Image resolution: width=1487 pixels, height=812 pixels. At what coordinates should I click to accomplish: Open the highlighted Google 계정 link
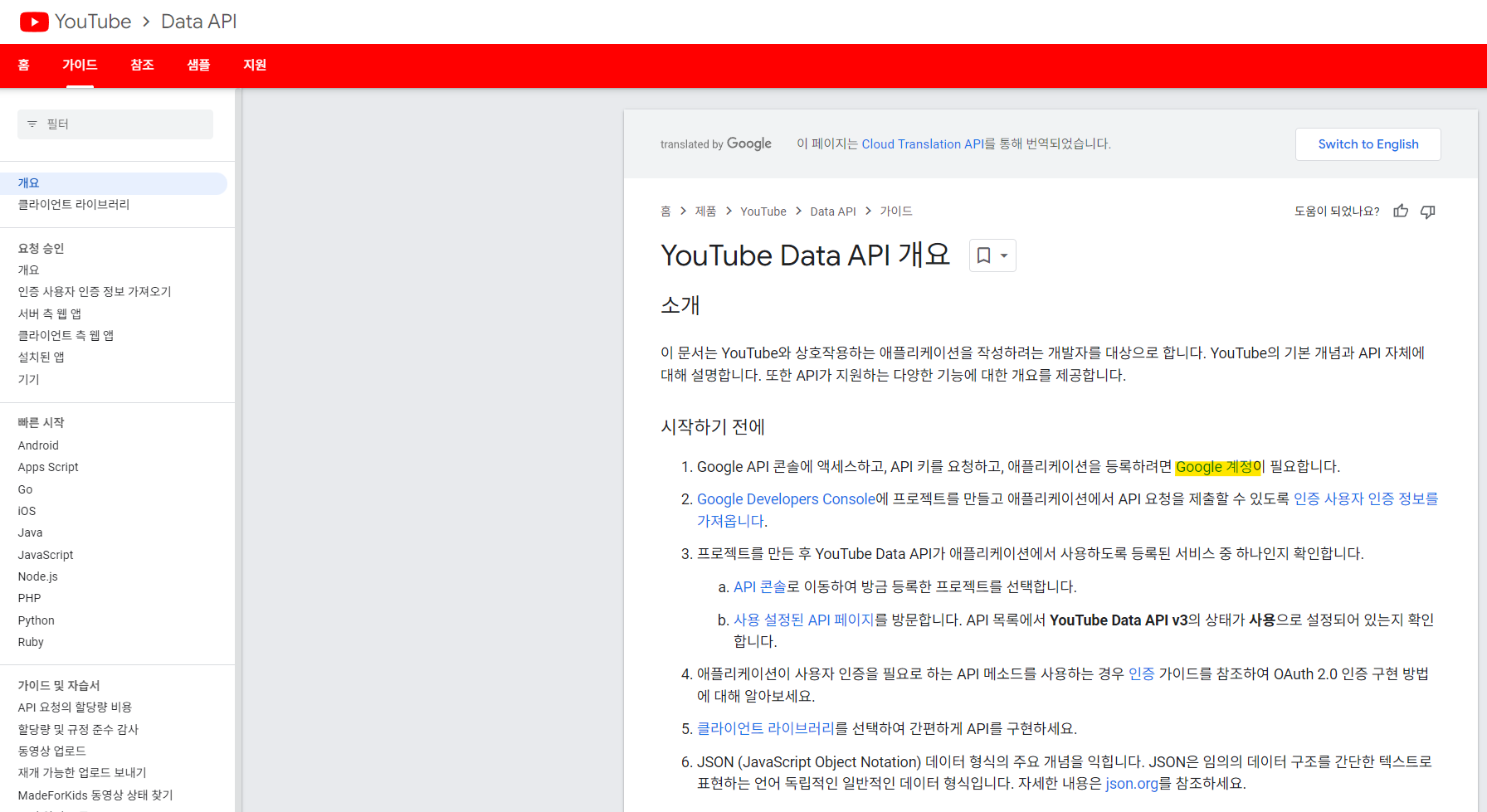coord(1218,467)
